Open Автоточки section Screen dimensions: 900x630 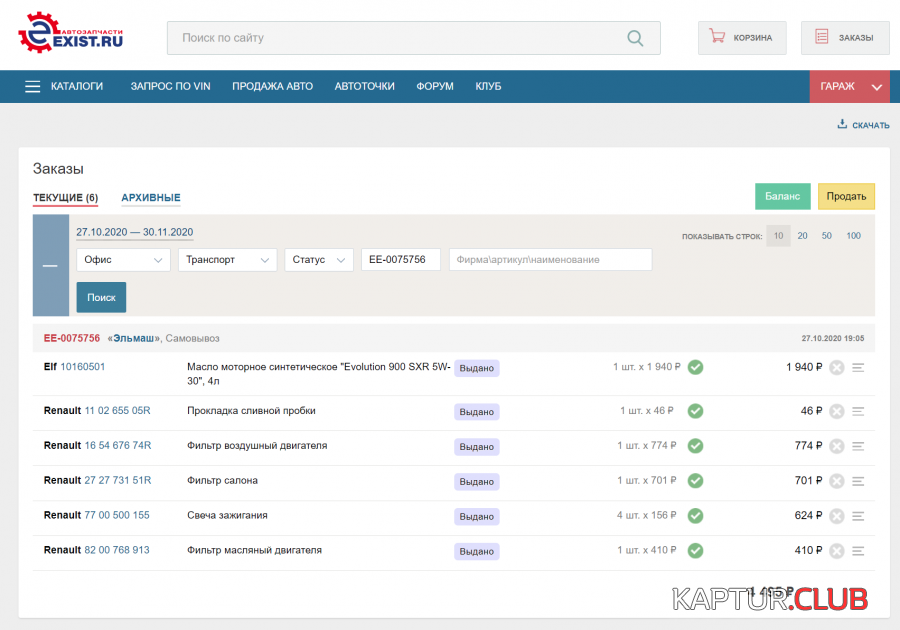coord(364,86)
